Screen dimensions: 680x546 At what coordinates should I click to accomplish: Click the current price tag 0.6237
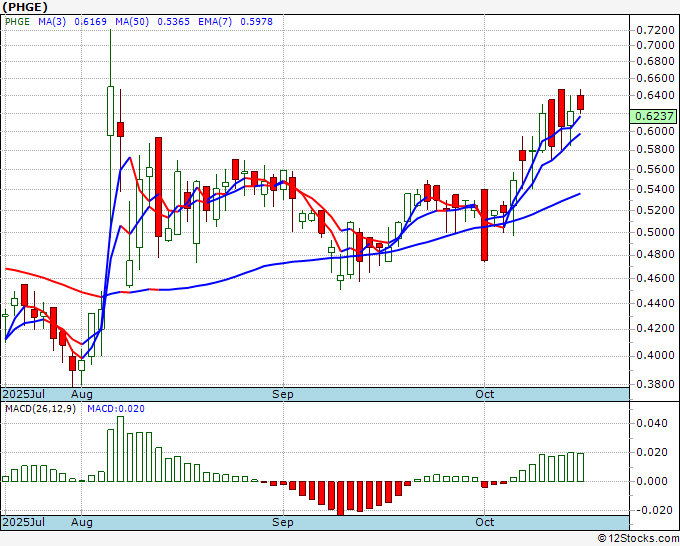[x=653, y=116]
